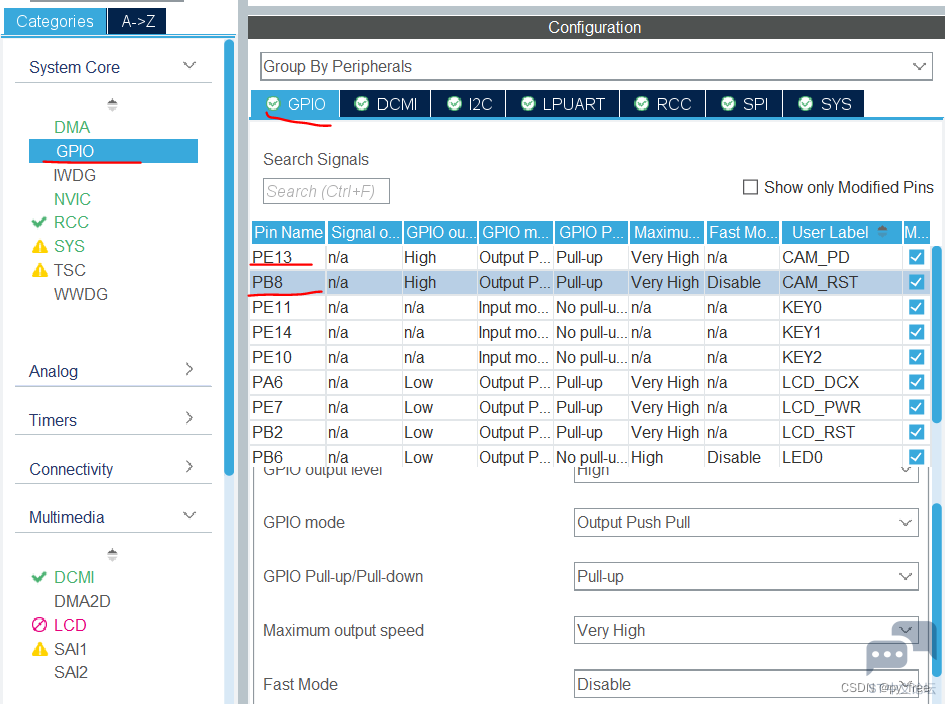Toggle Modified checkbox for CAM_PD row
Viewport: 945px width, 704px height.
point(916,257)
